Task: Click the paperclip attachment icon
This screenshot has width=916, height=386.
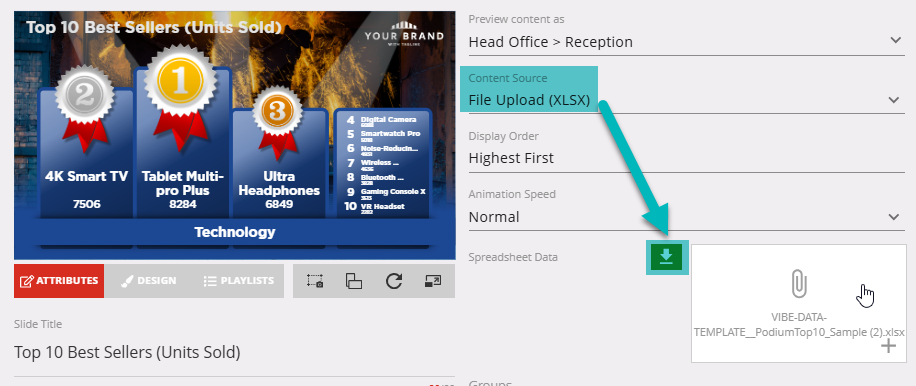Action: pyautogui.click(x=799, y=283)
